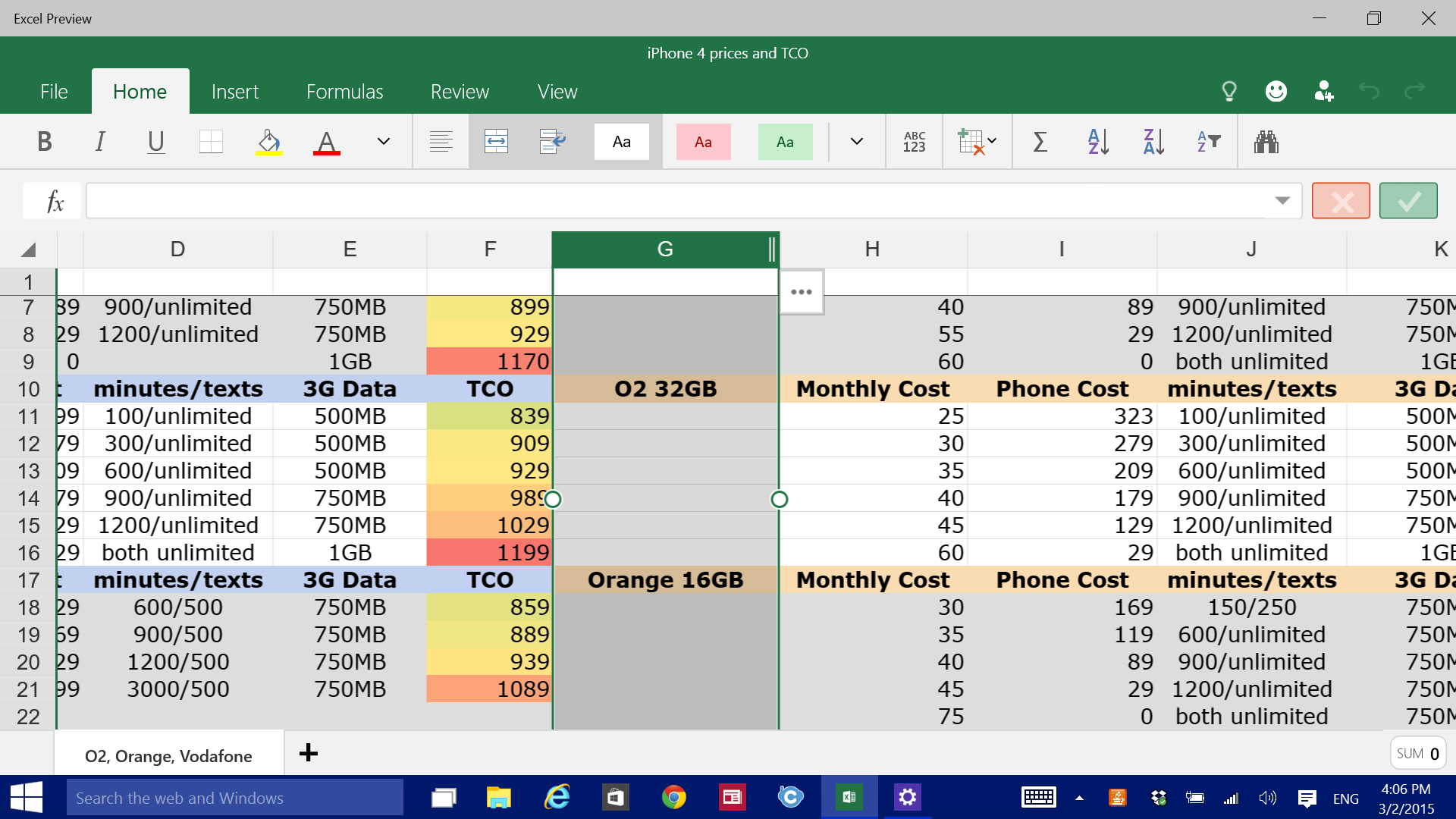
Task: Switch to the Insert tab
Action: click(x=235, y=92)
